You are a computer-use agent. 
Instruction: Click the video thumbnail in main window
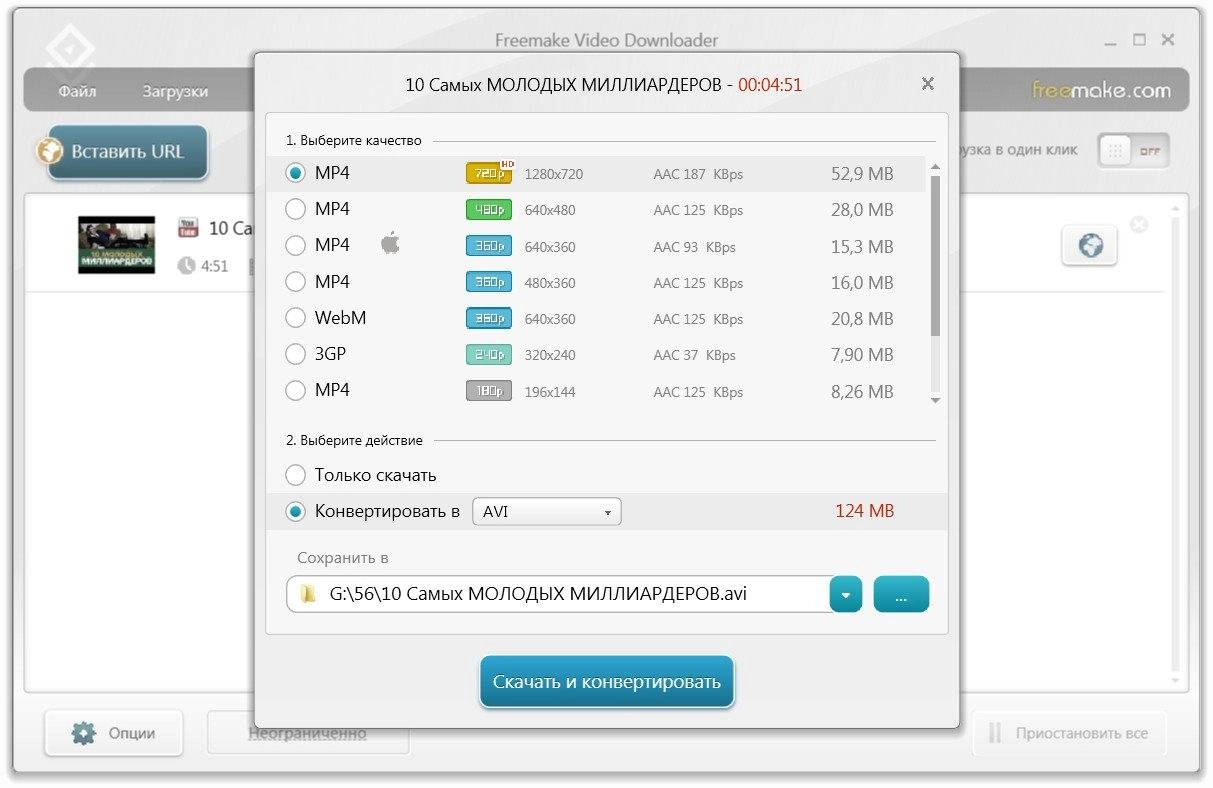tap(117, 245)
